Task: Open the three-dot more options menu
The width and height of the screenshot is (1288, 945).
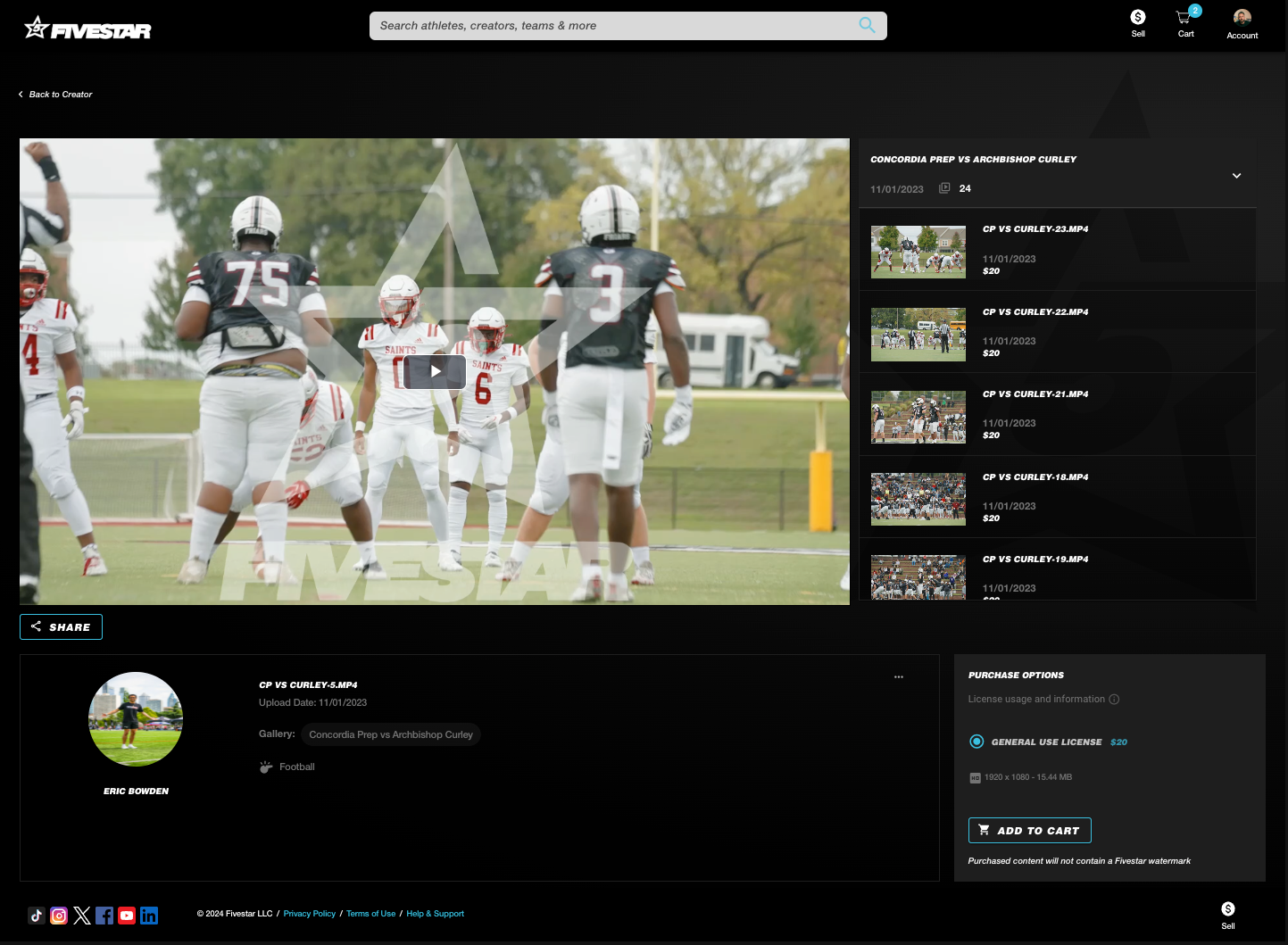Action: (899, 676)
